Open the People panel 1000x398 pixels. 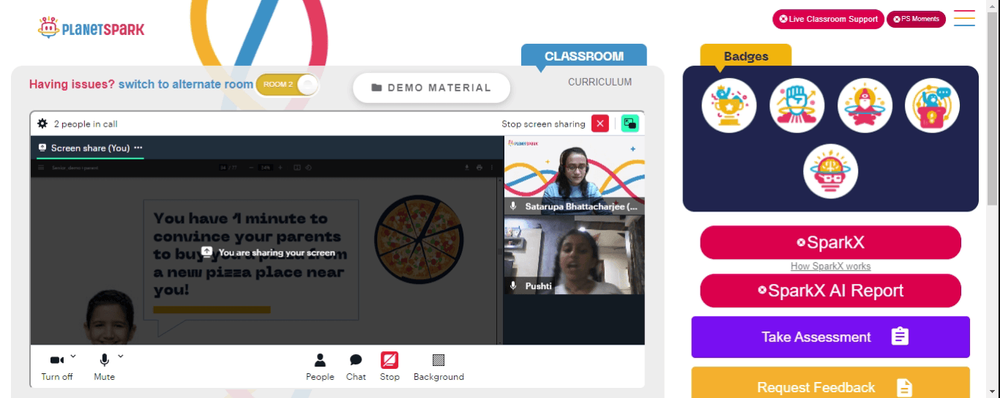[320, 367]
